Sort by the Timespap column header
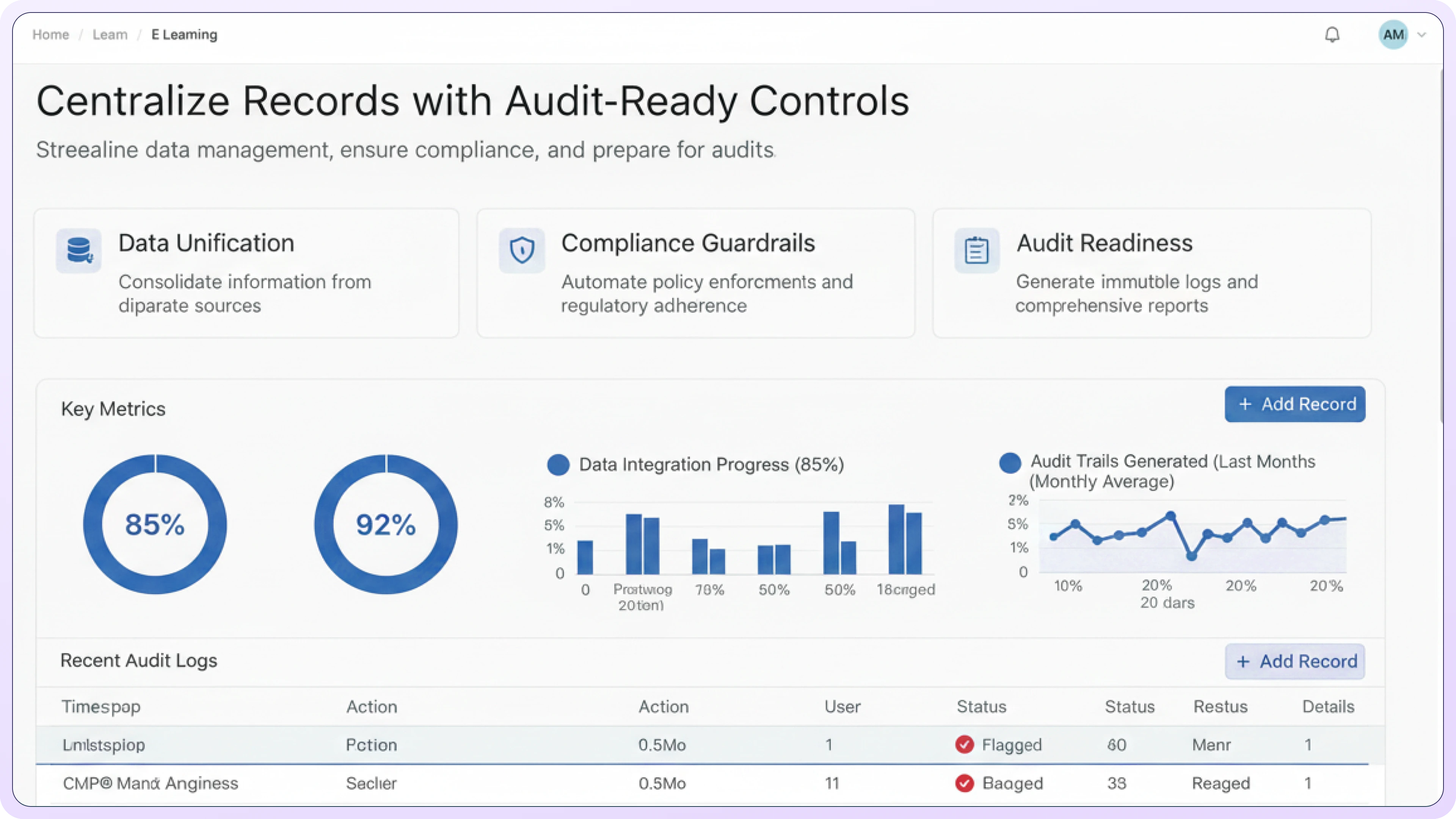Viewport: 1456px width, 819px height. pyautogui.click(x=100, y=706)
